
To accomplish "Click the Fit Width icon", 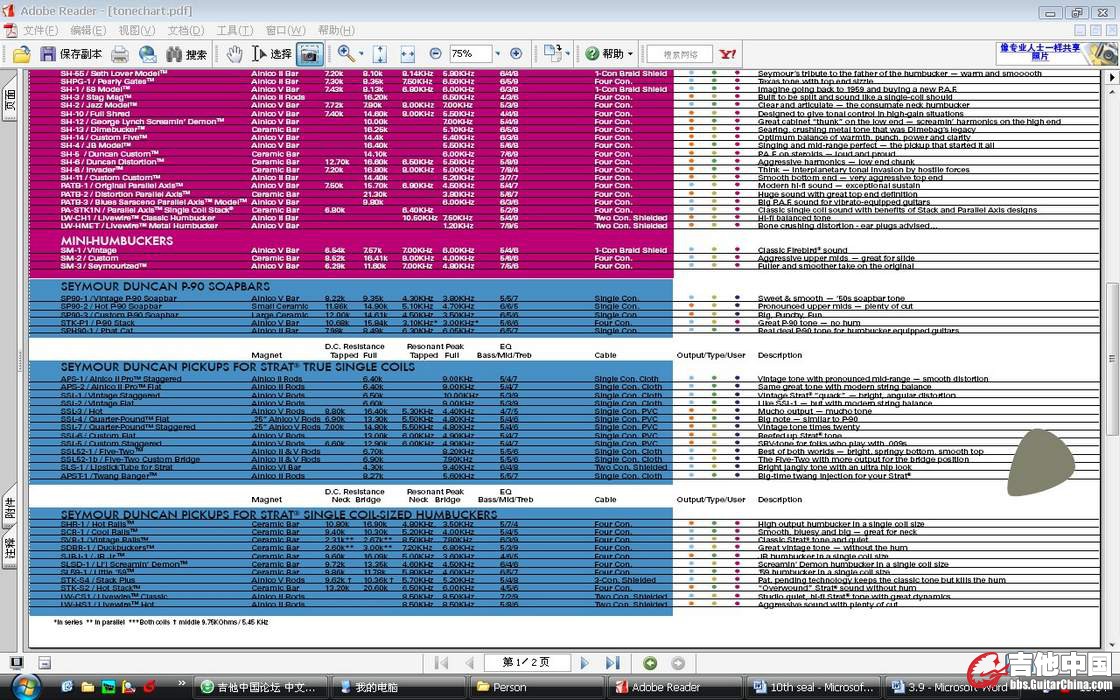I will (407, 54).
